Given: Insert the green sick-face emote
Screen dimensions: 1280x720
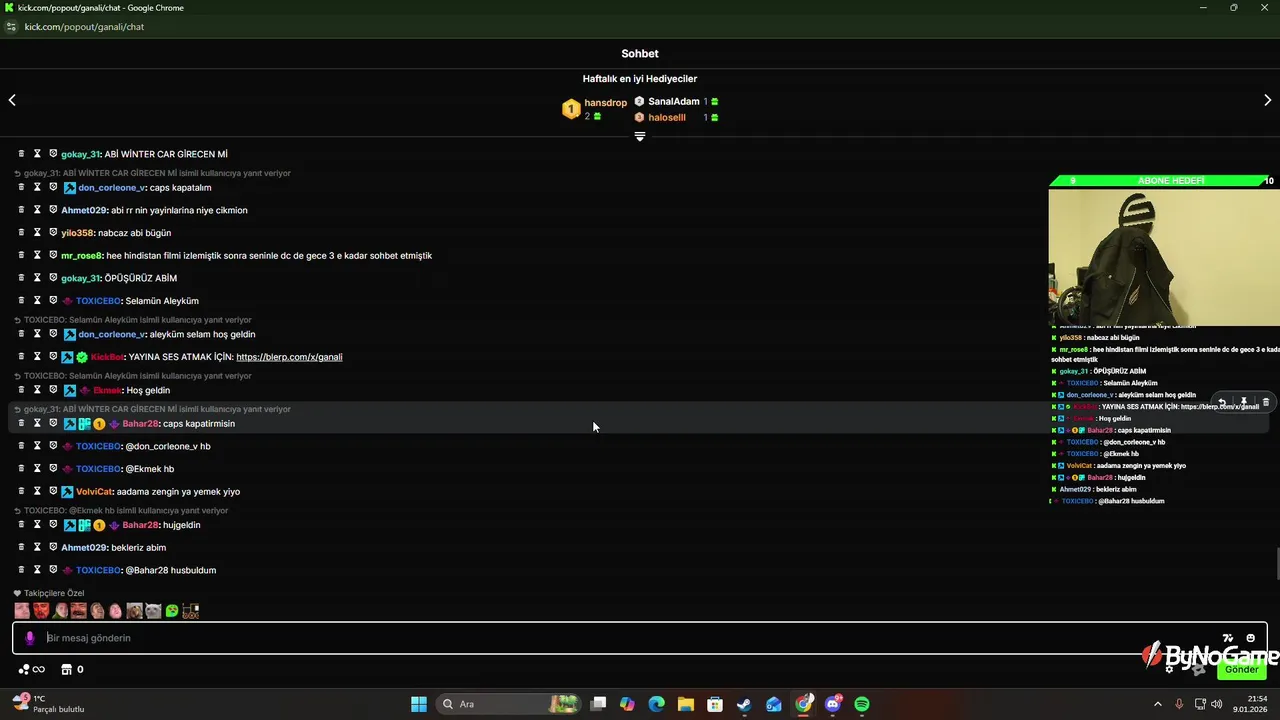Looking at the screenshot, I should coord(172,611).
